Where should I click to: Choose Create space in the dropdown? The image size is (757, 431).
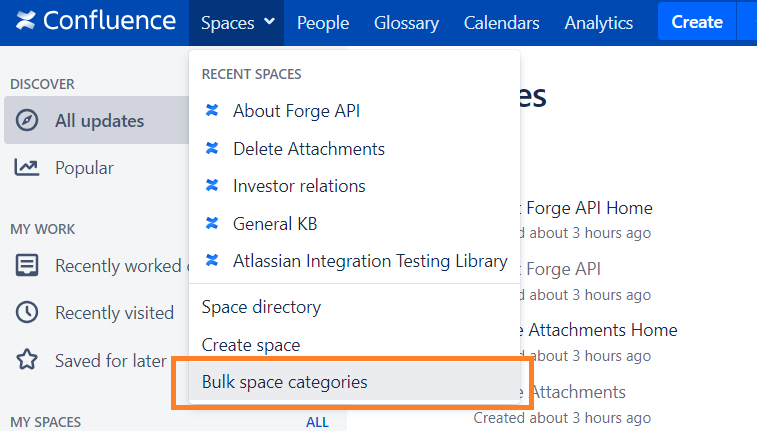click(251, 345)
